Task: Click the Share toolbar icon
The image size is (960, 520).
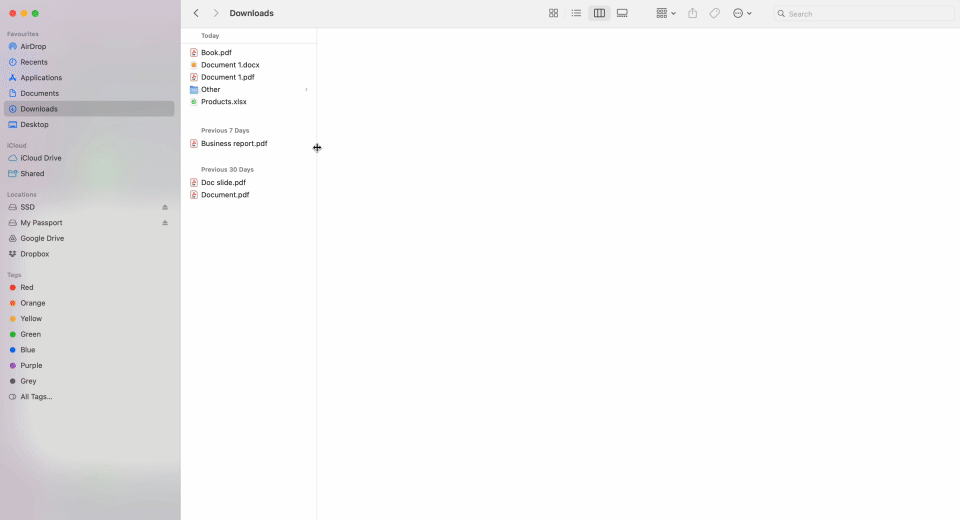Action: pyautogui.click(x=692, y=13)
